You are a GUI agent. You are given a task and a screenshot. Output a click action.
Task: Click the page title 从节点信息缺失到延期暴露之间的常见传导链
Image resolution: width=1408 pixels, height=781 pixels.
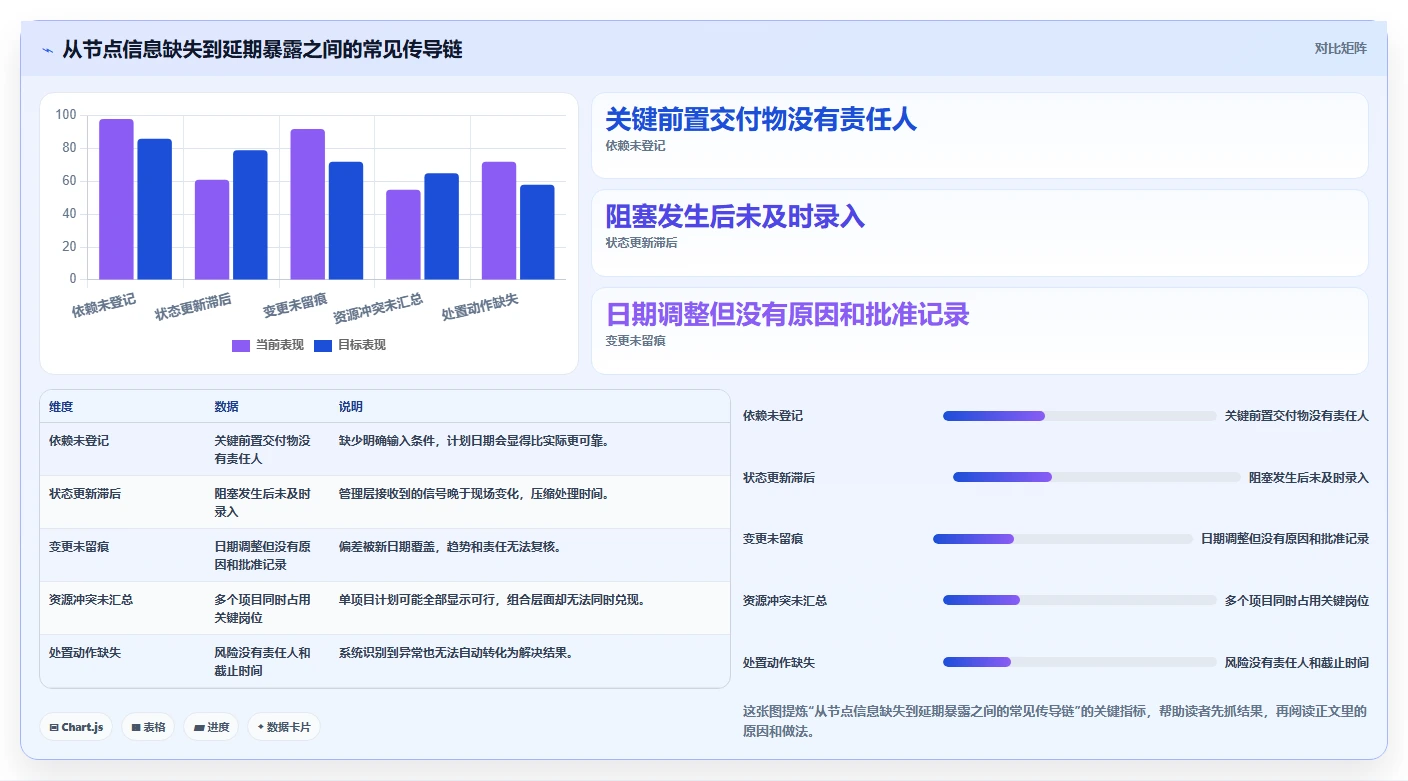click(262, 49)
